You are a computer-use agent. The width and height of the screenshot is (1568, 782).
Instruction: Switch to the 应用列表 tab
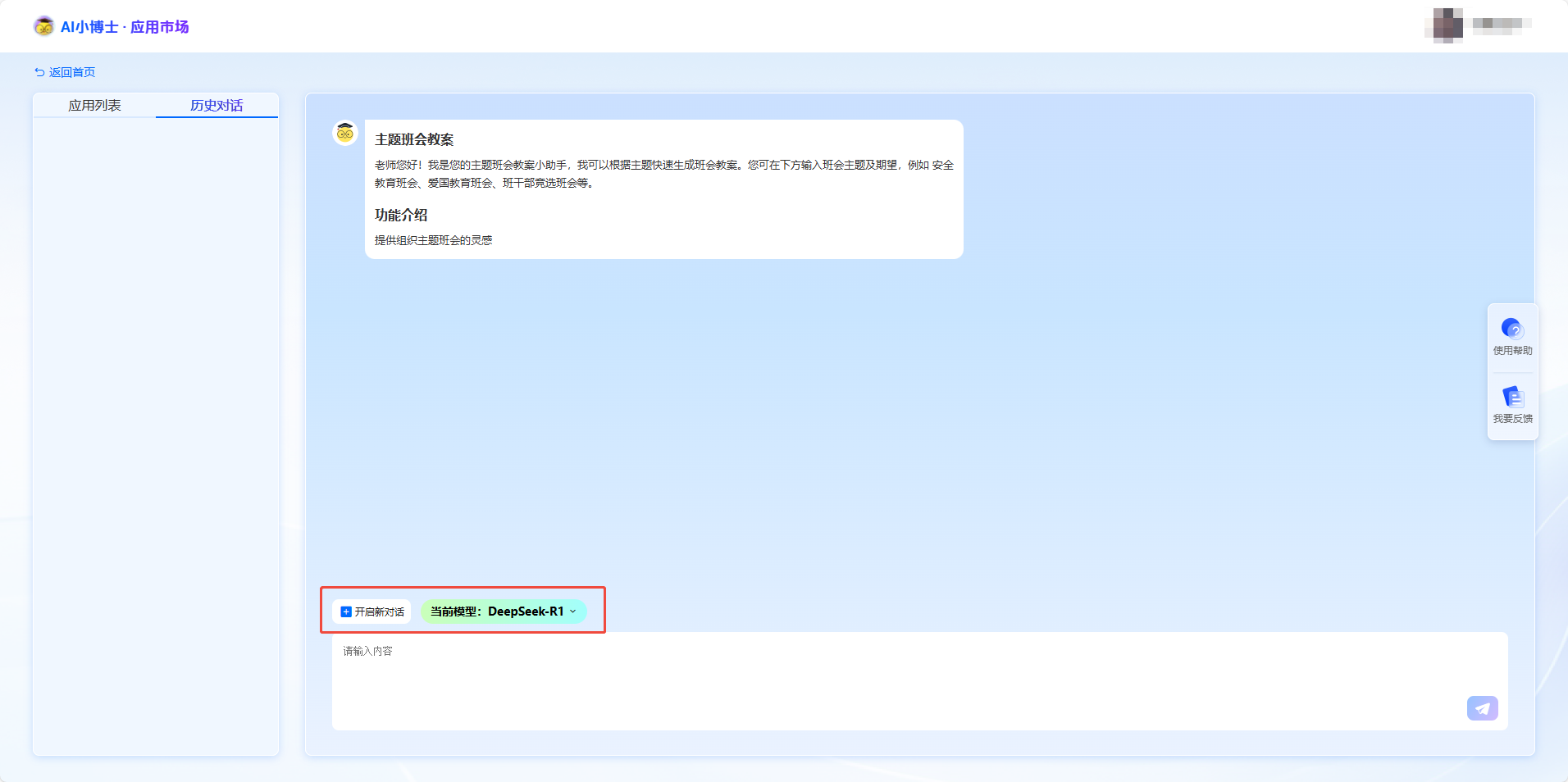pyautogui.click(x=94, y=105)
